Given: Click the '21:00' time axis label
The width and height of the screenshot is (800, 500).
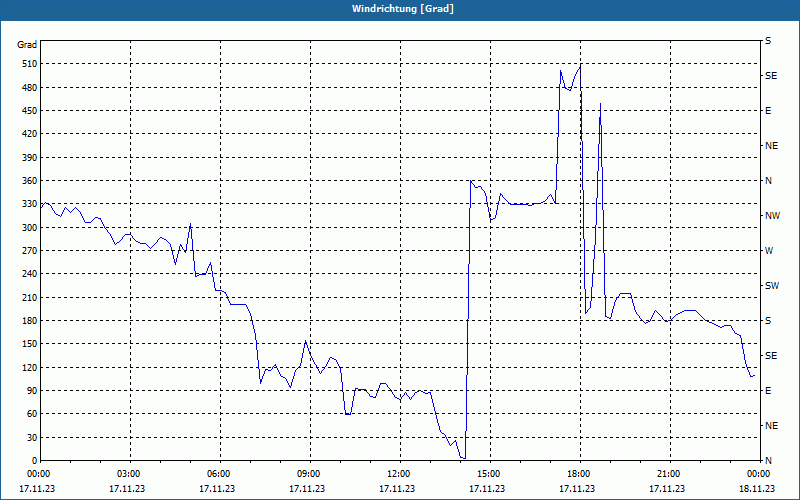Looking at the screenshot, I should [670, 474].
